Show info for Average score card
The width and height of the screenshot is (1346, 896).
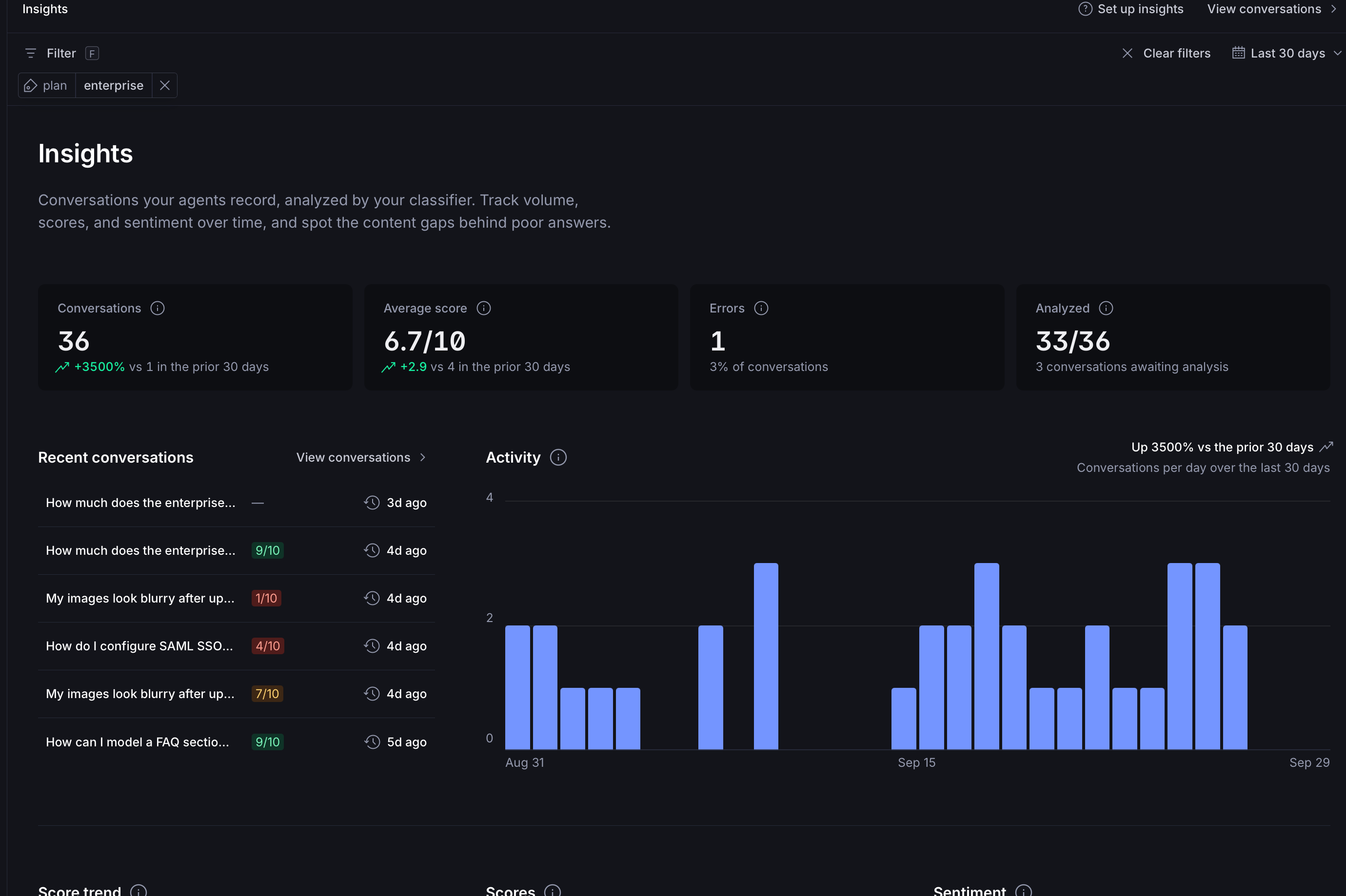(483, 308)
